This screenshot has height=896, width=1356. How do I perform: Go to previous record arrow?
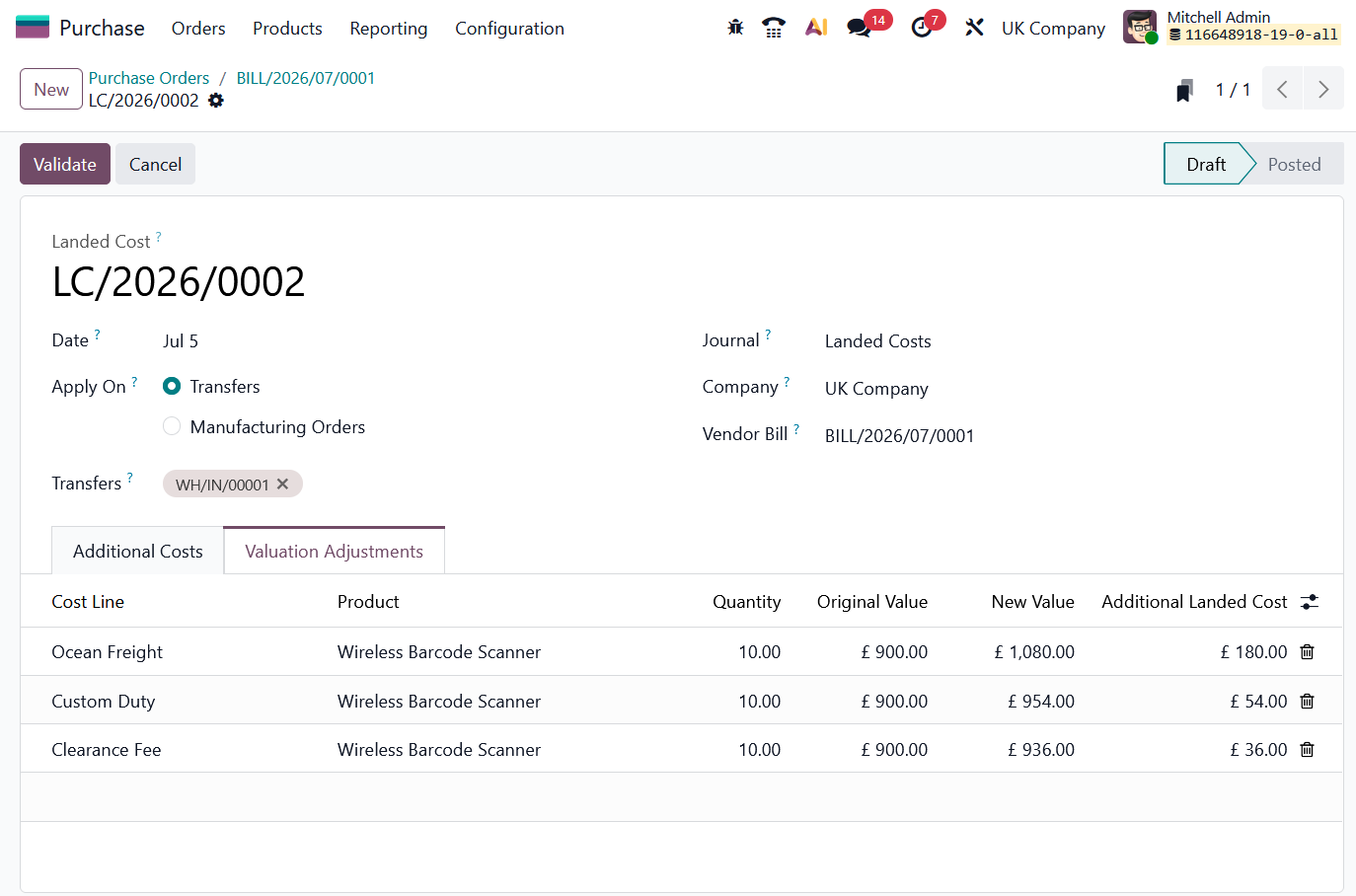point(1282,90)
